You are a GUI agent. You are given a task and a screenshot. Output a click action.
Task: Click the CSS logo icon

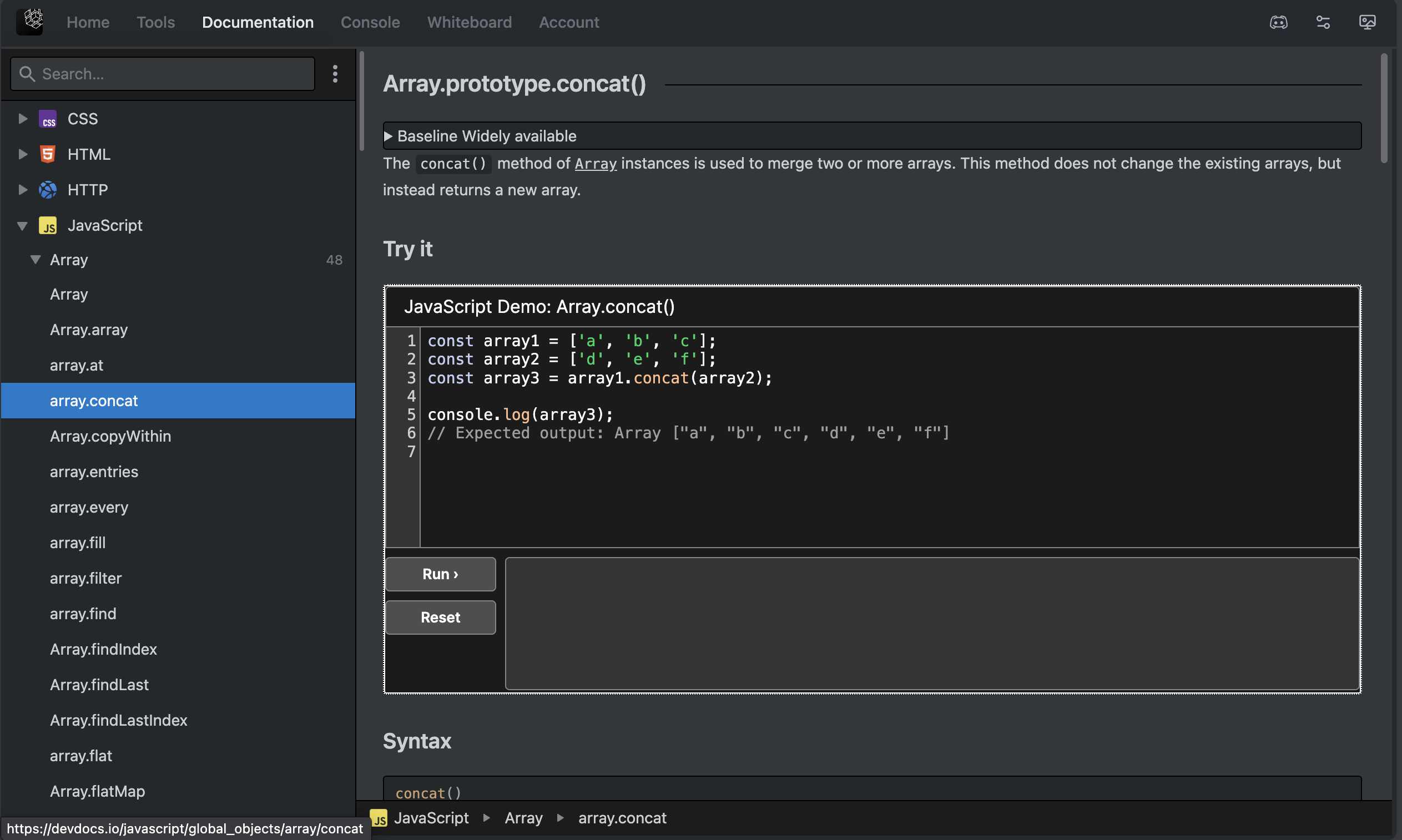click(48, 119)
